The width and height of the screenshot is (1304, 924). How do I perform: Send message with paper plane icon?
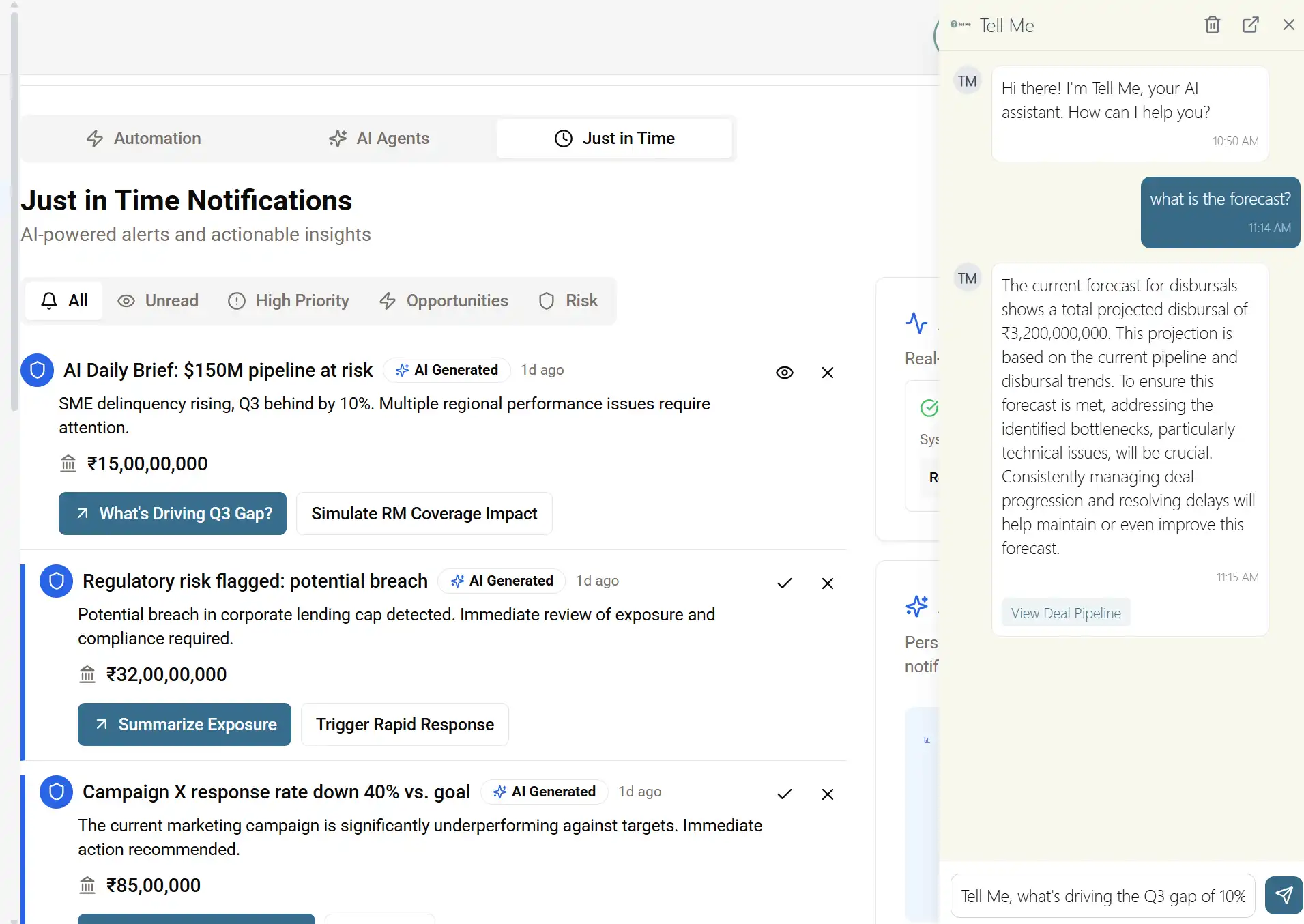[x=1284, y=895]
